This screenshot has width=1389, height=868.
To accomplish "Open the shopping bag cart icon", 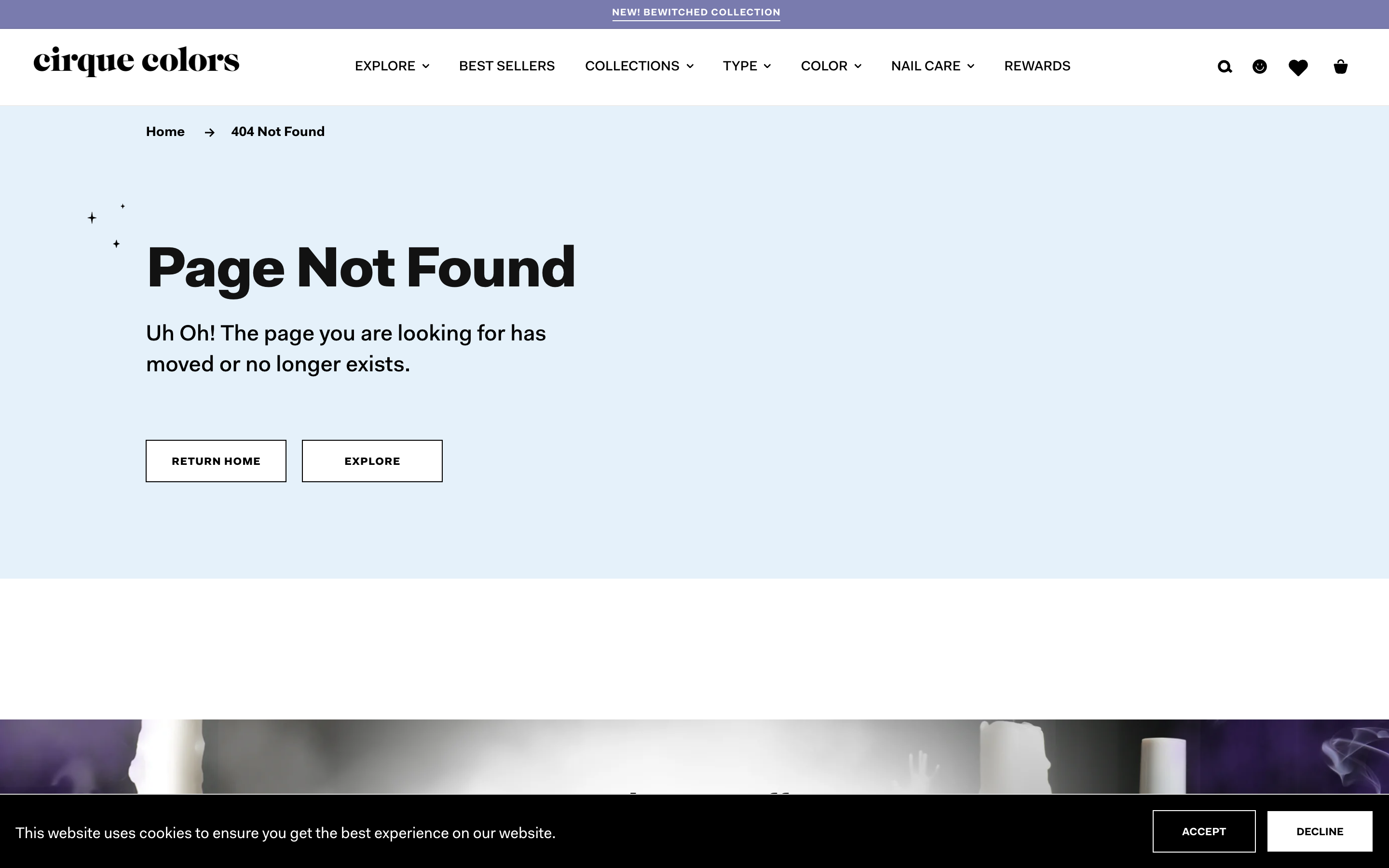I will (x=1340, y=67).
